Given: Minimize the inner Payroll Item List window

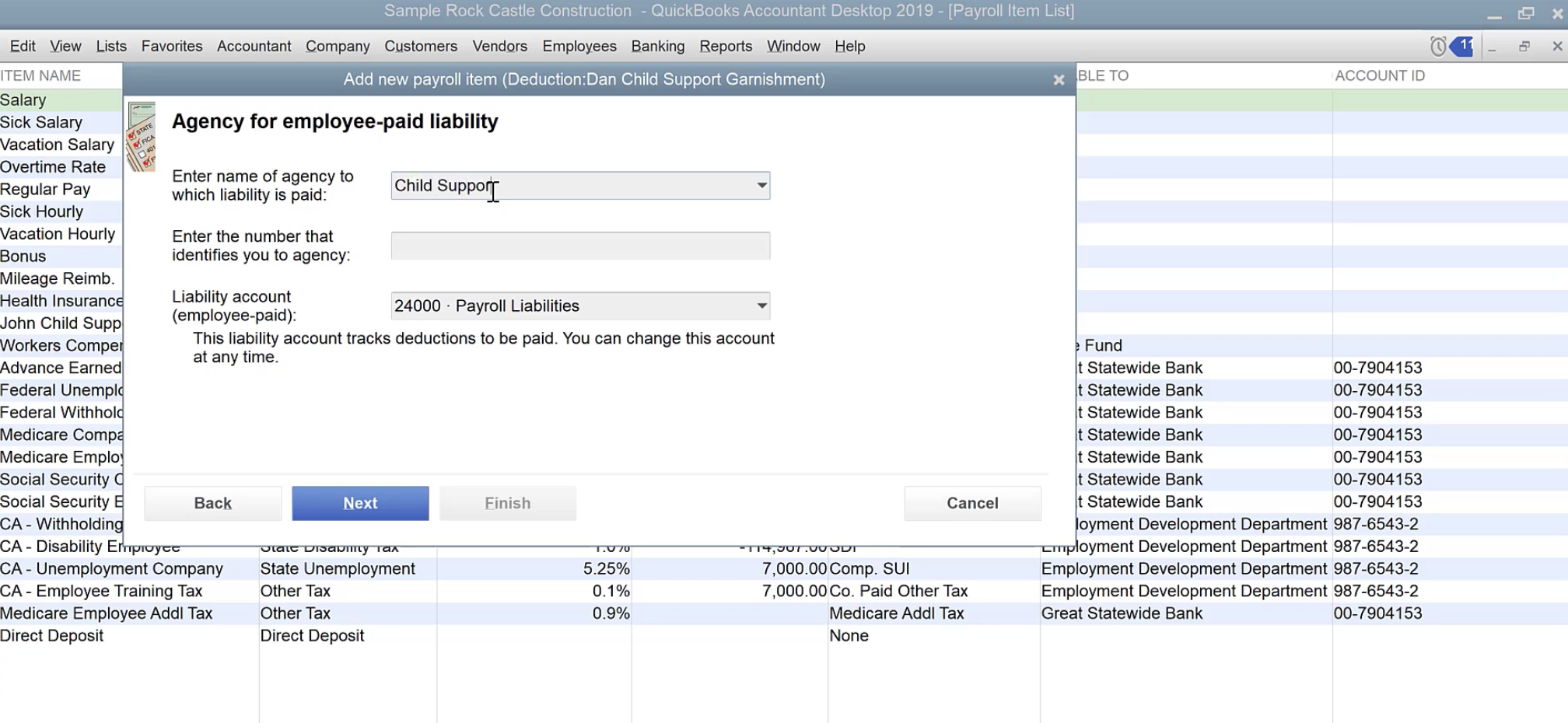Looking at the screenshot, I should coord(1492,47).
